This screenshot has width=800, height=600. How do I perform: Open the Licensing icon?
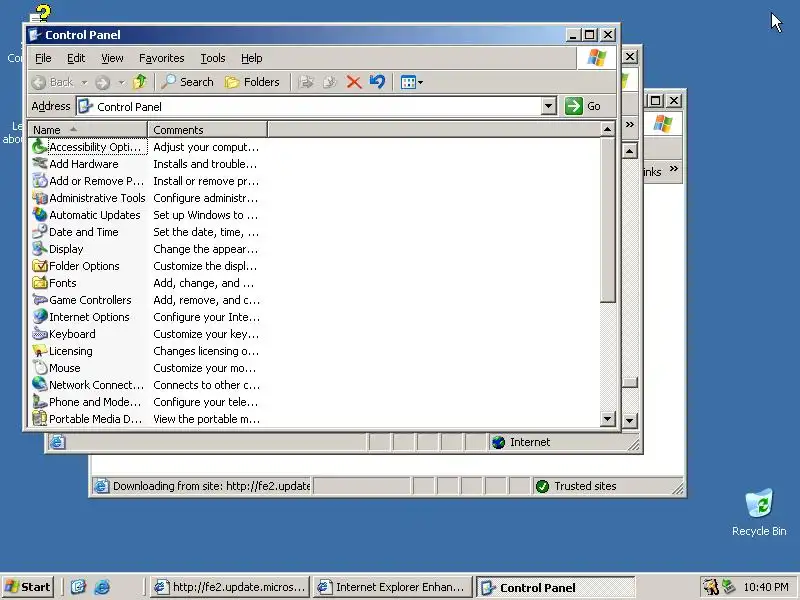coord(39,351)
